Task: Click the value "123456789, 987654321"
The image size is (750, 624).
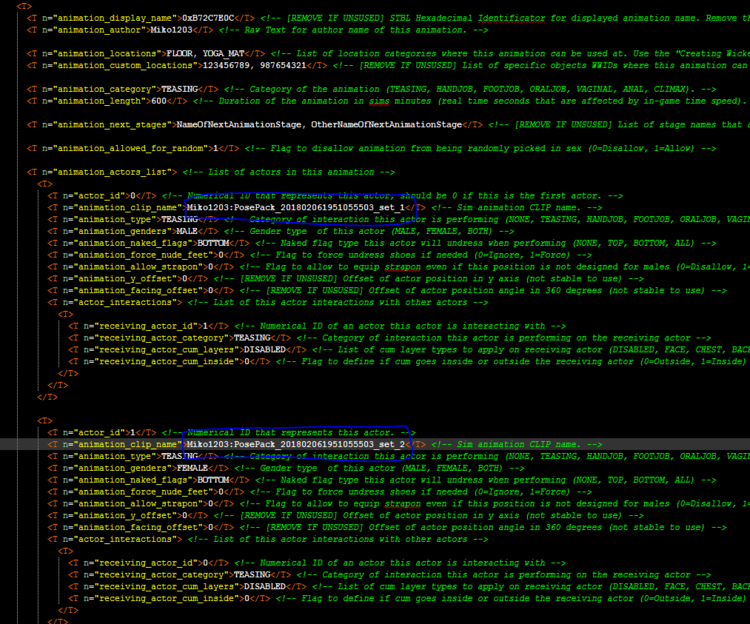Action: (x=254, y=66)
